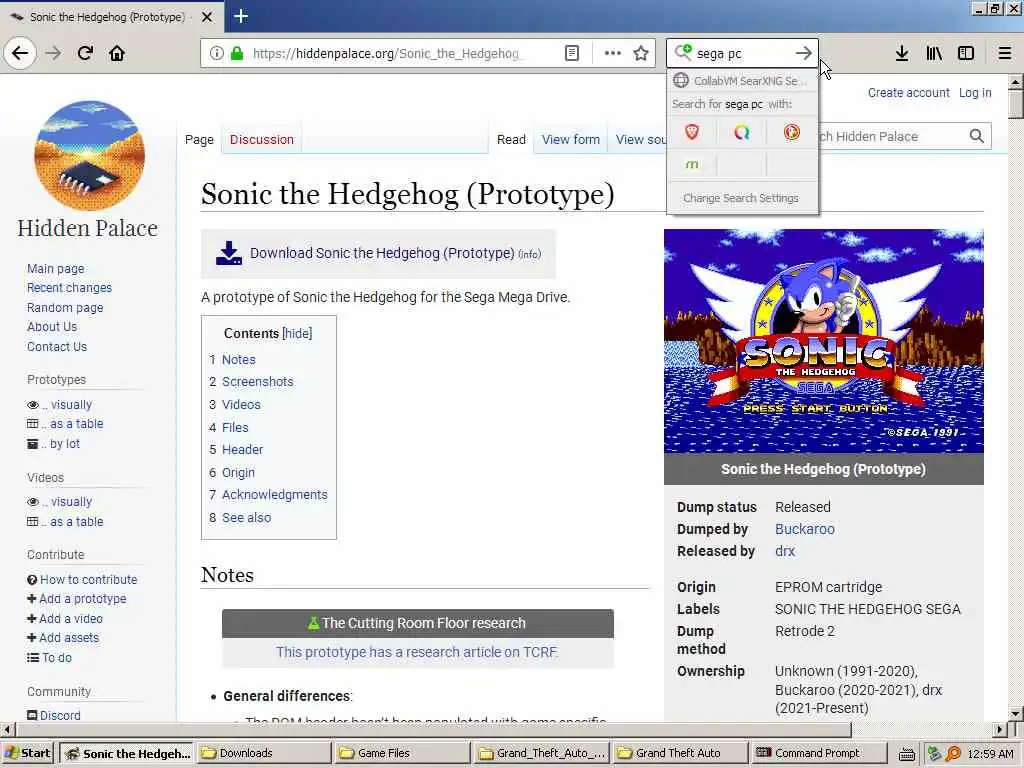Click the keyboard icon in system tray
The height and width of the screenshot is (768, 1024).
[x=906, y=754]
